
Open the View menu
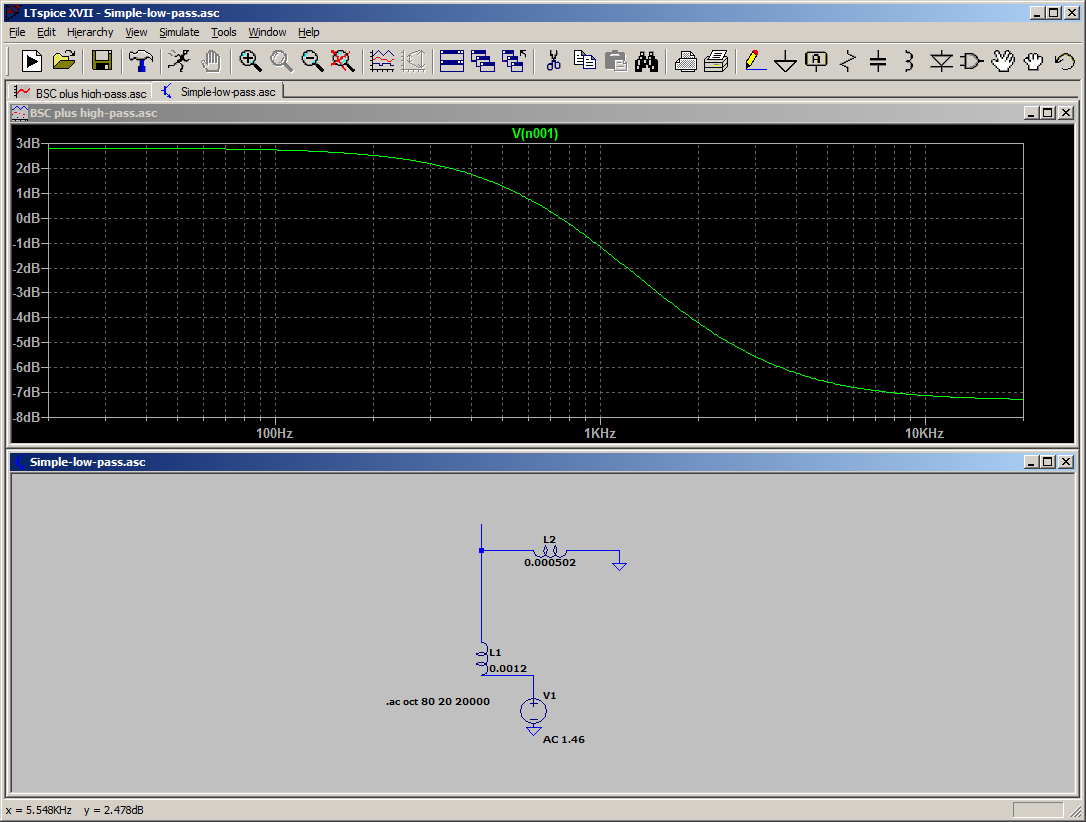(x=136, y=32)
